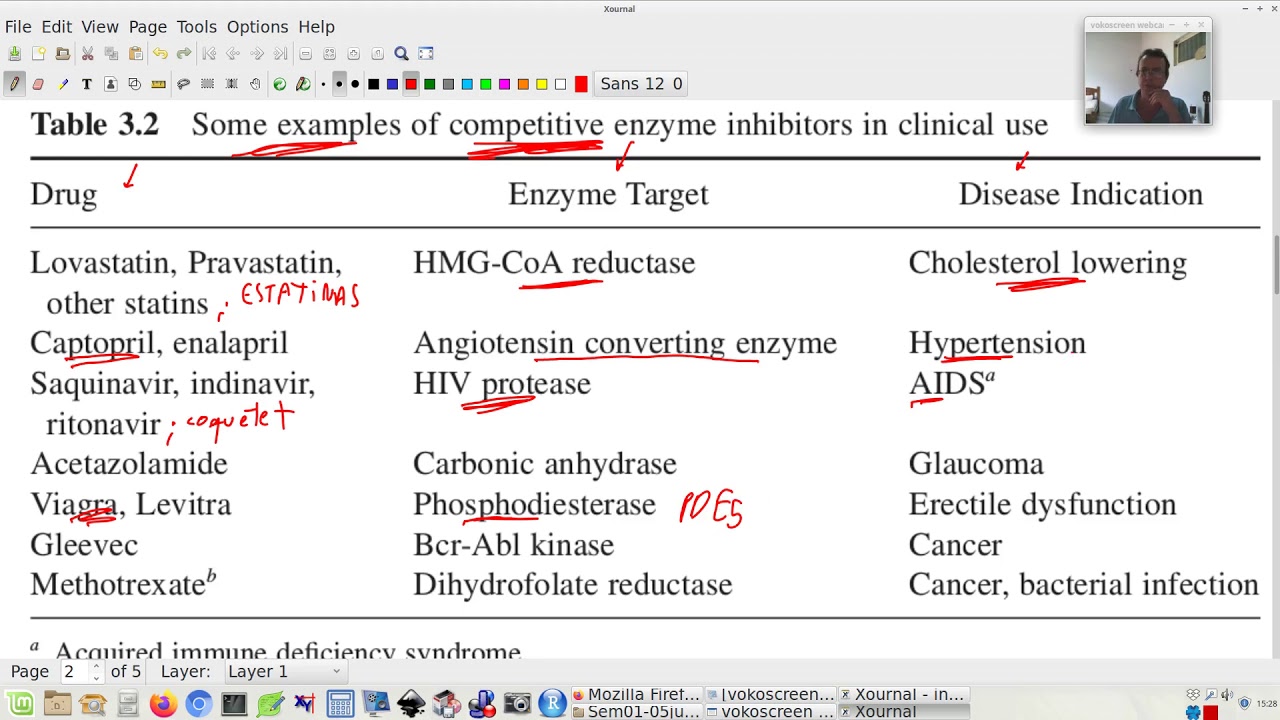1280x720 pixels.
Task: Toggle fullscreen mode icon
Action: [x=426, y=54]
